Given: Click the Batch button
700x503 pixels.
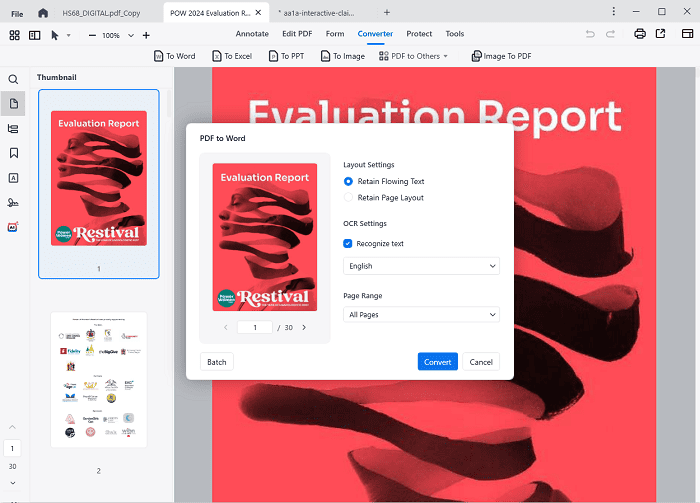Looking at the screenshot, I should (217, 362).
